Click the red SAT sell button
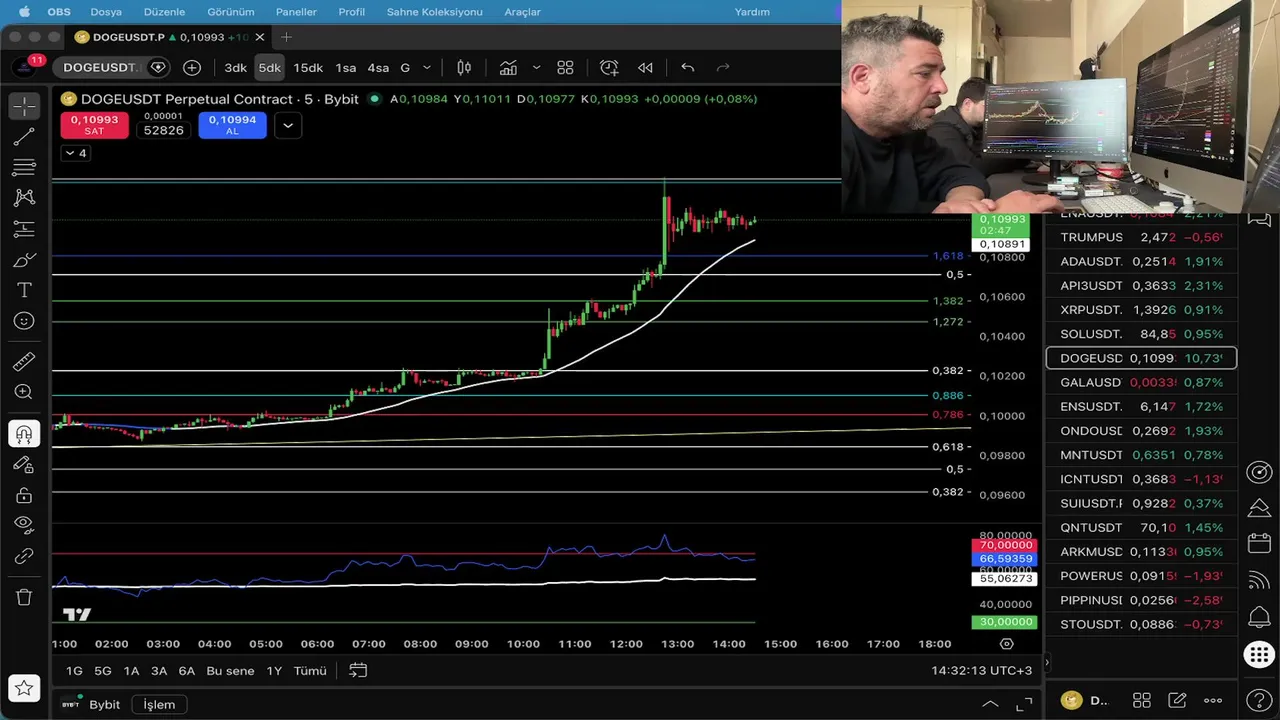 pyautogui.click(x=94, y=125)
